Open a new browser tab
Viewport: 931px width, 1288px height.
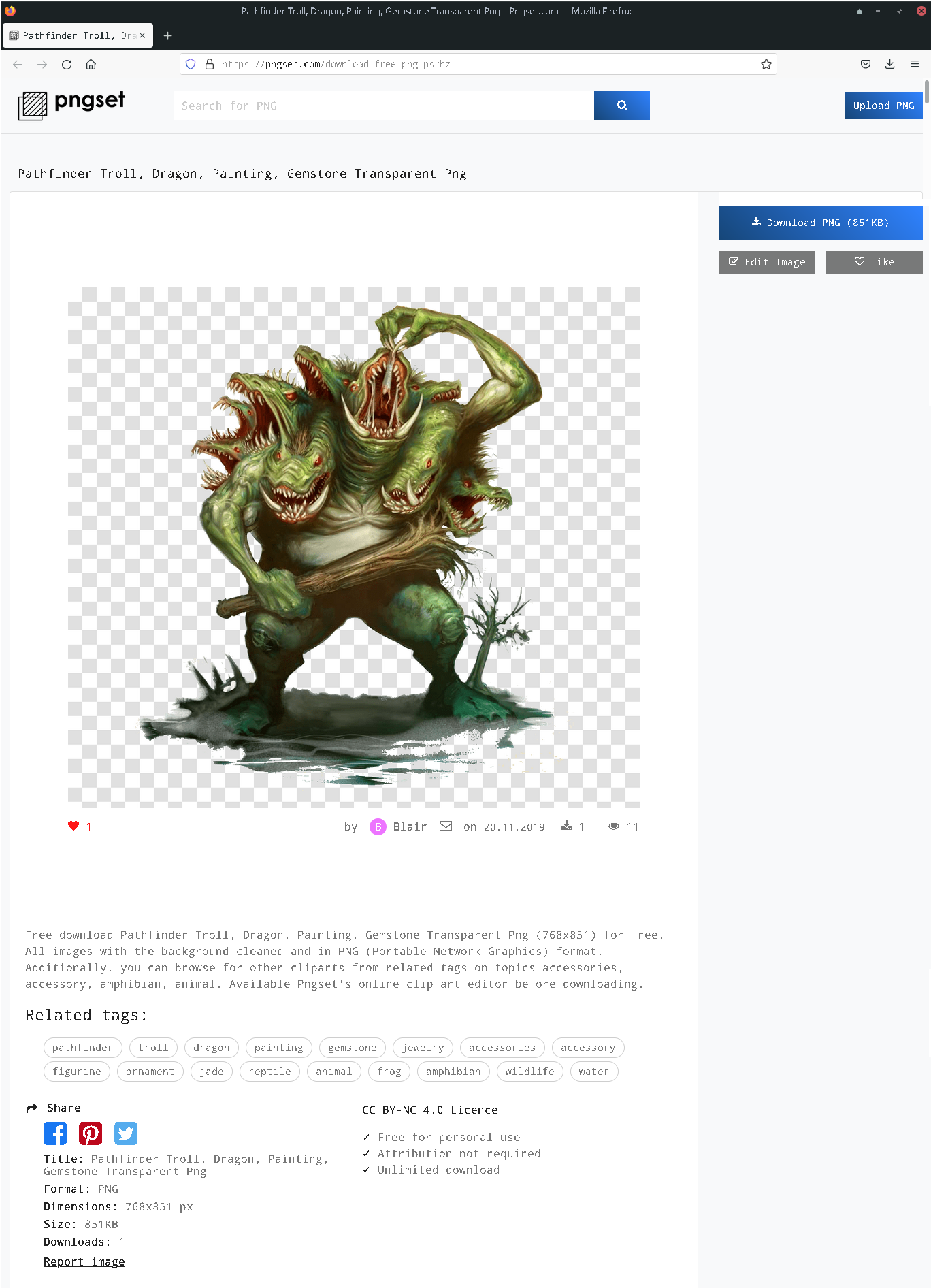pyautogui.click(x=167, y=35)
